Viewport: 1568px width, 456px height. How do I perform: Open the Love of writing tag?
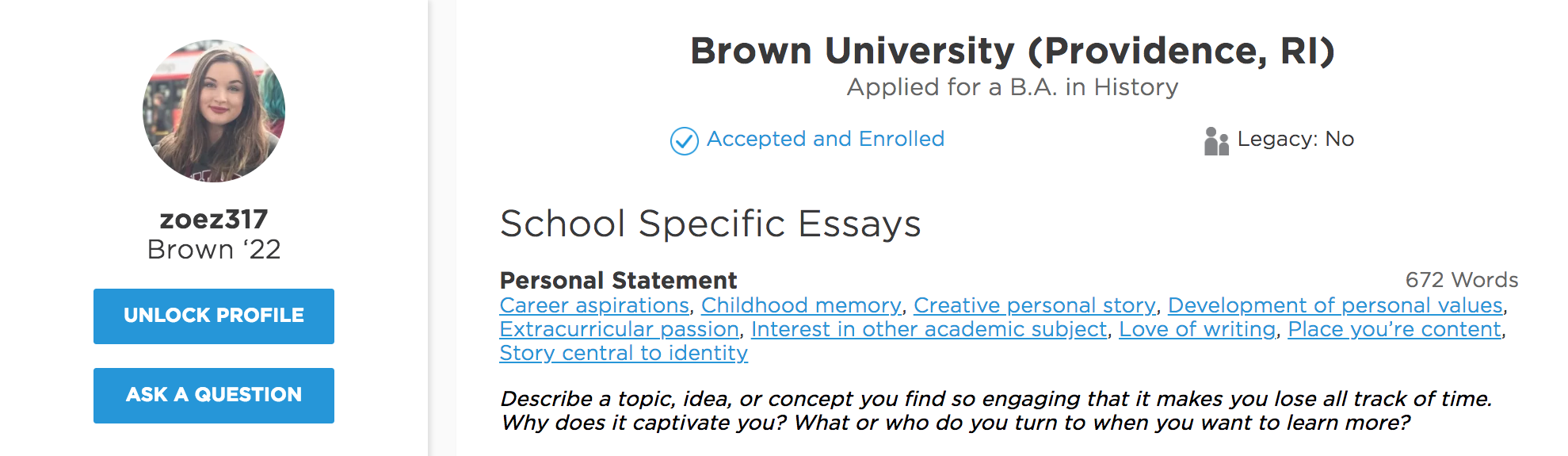coord(1197,329)
